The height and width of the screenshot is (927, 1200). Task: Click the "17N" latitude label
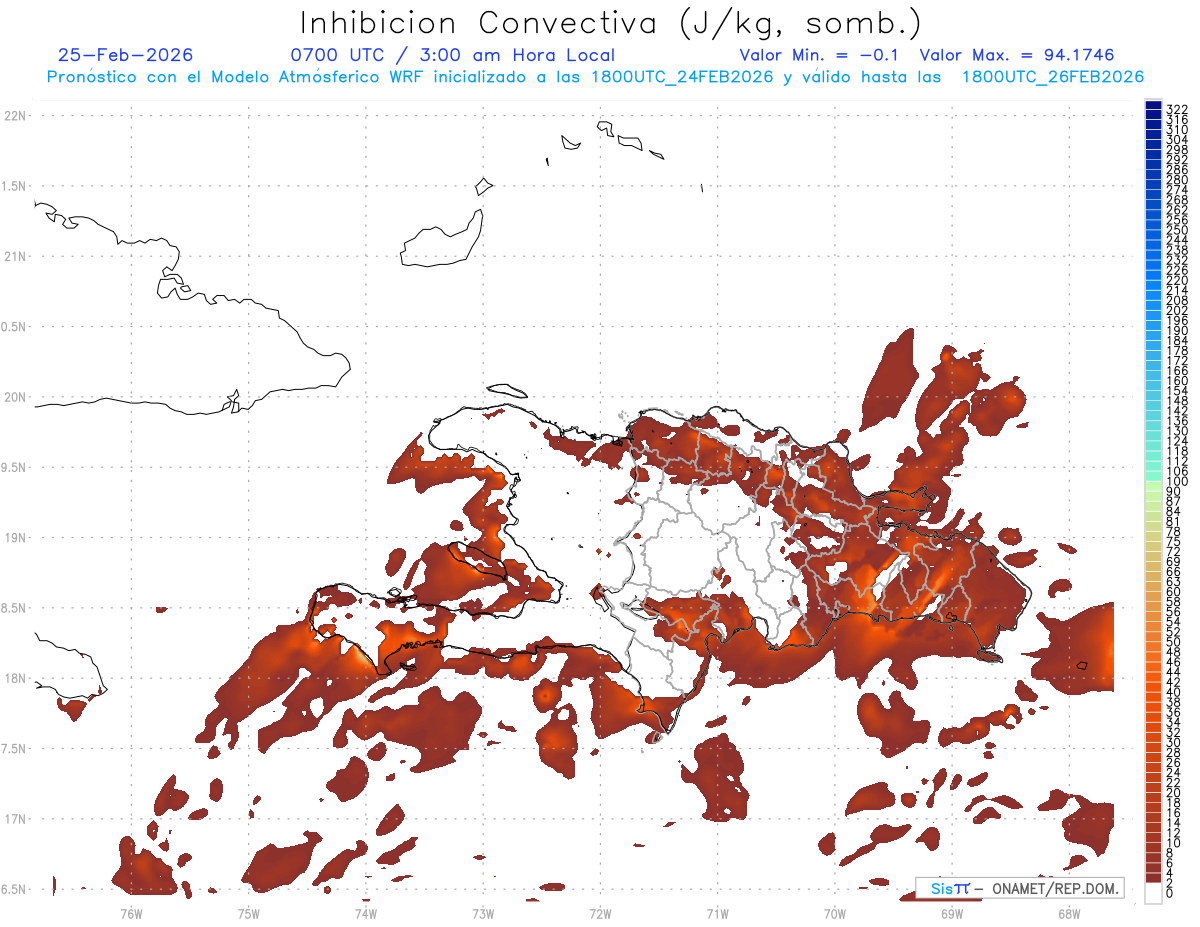[15, 819]
